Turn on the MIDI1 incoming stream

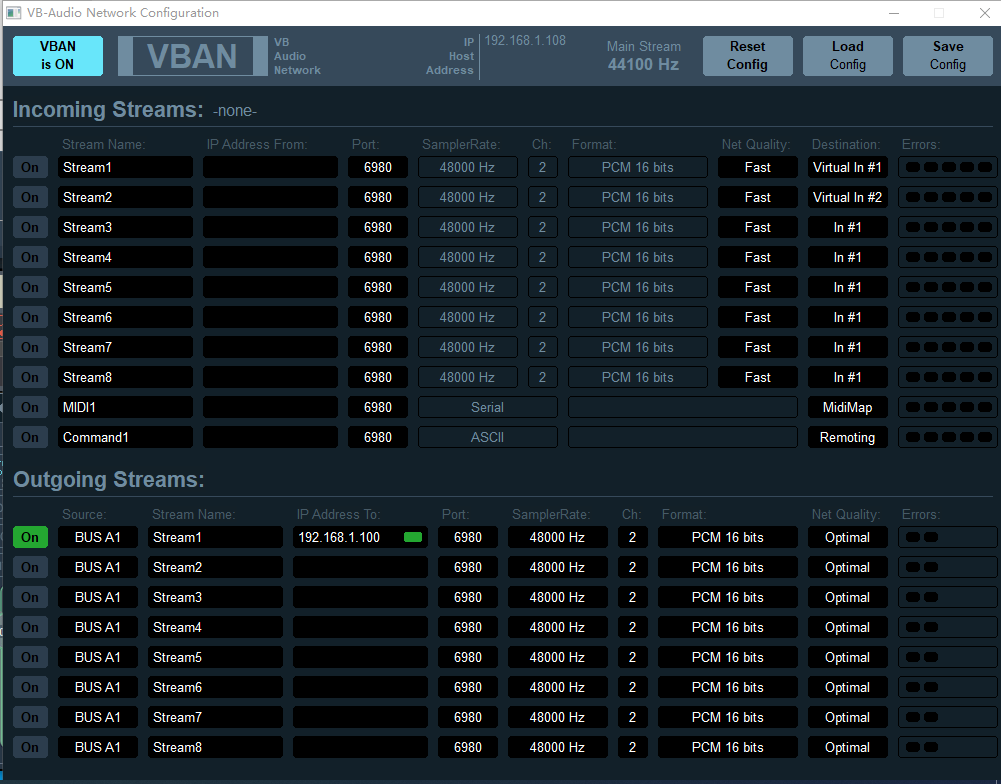pos(30,407)
